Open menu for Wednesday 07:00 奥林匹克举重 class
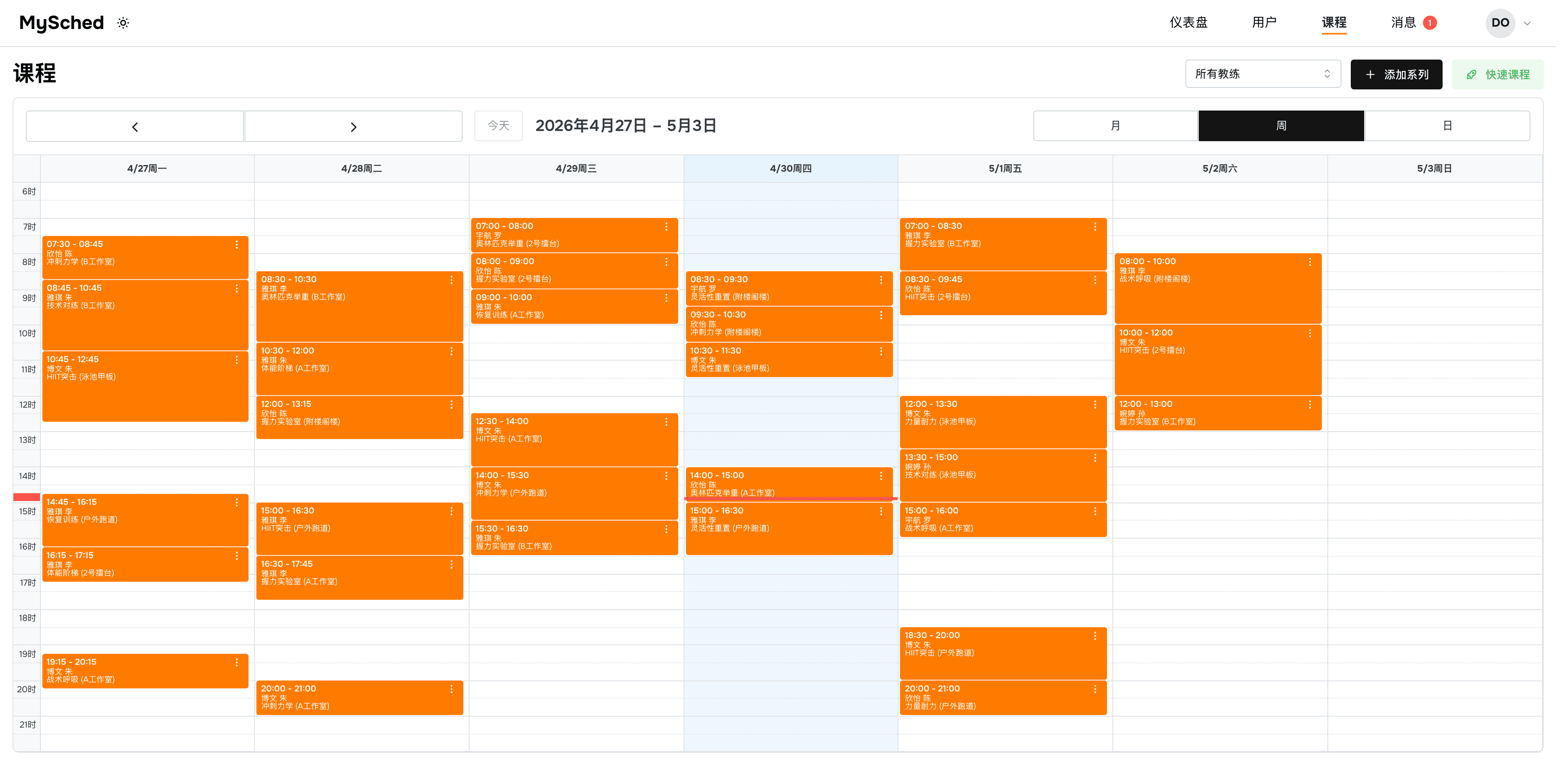1568x784 pixels. (x=666, y=227)
